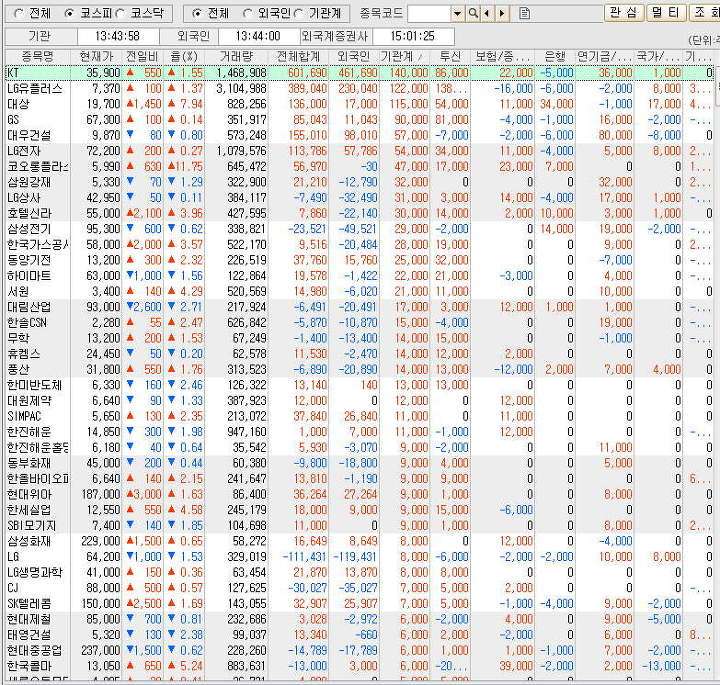Viewport: 720px width, 685px height.
Task: Select the 기관계 radio button
Action: (x=298, y=14)
